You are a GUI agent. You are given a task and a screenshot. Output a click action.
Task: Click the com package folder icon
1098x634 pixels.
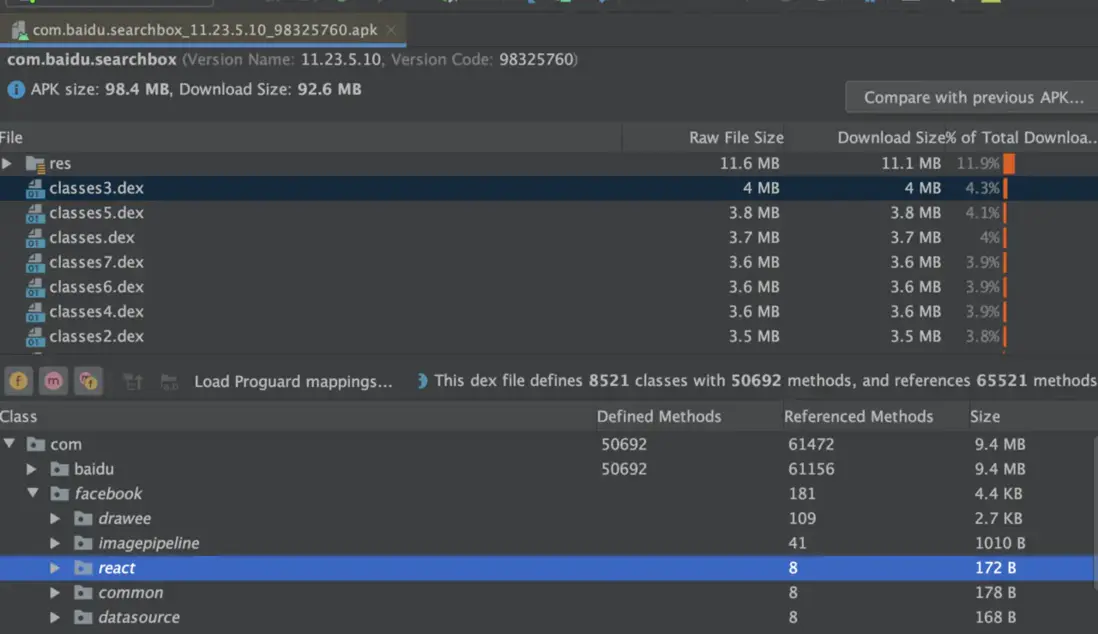point(36,444)
